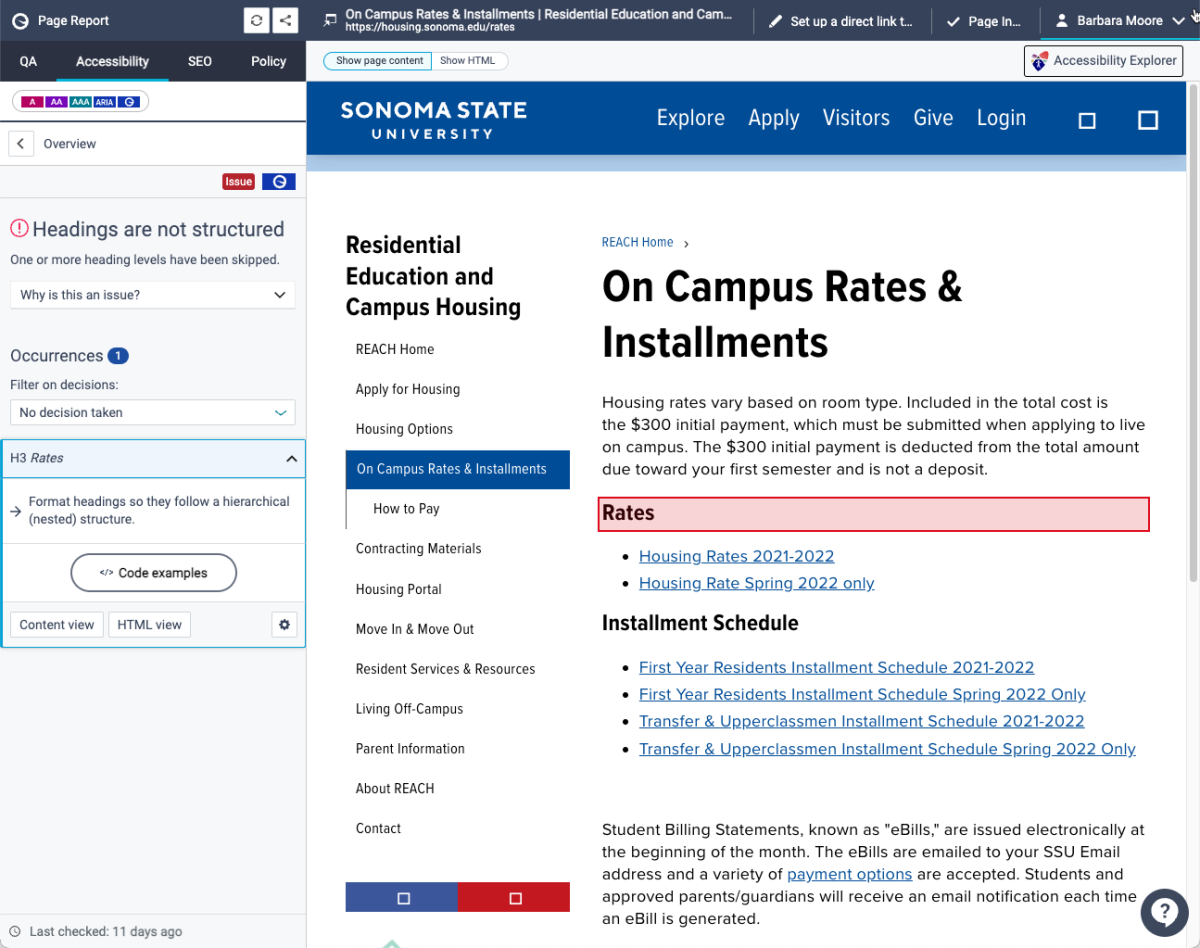Select the Accessibility tab

coord(112,61)
